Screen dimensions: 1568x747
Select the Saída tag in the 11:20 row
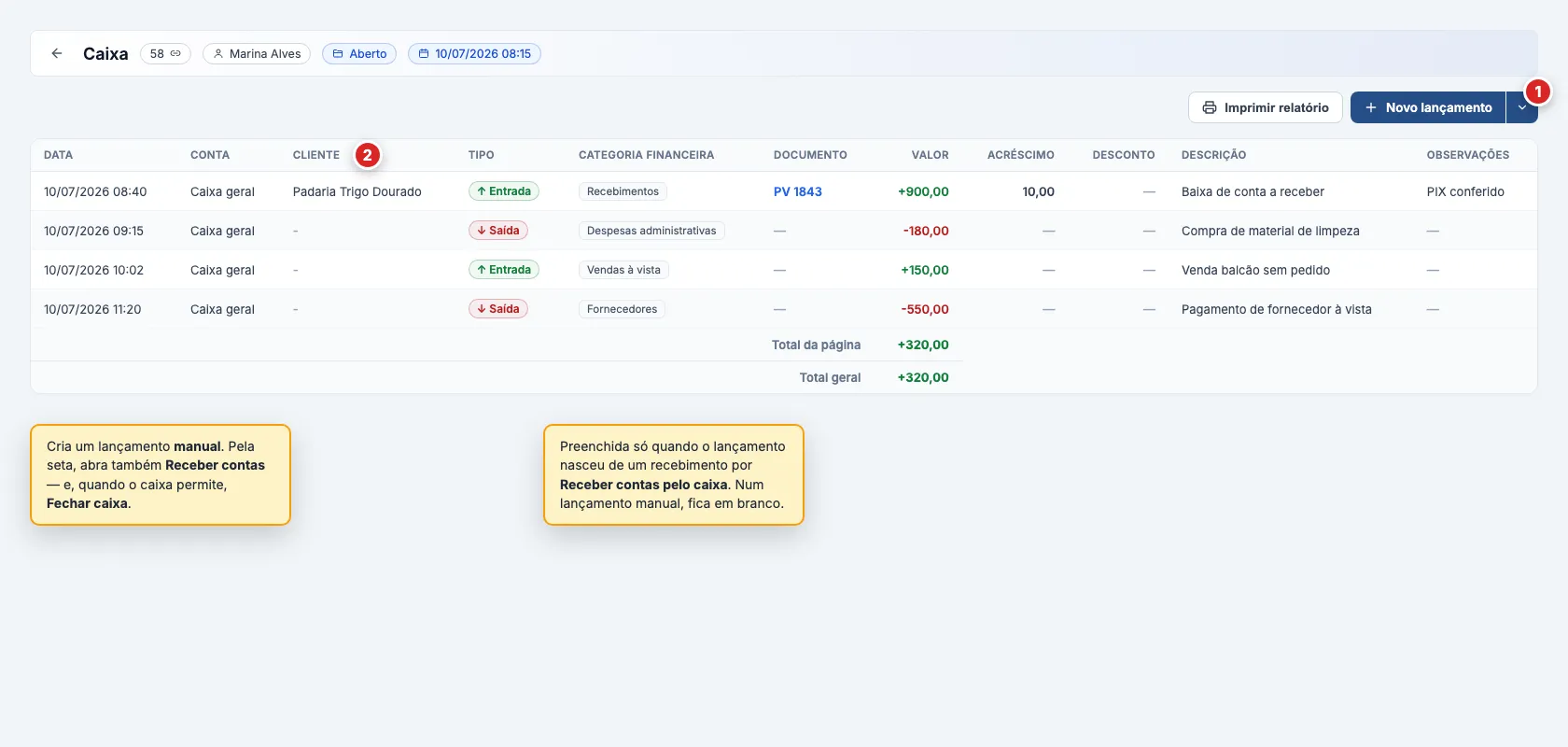[498, 309]
